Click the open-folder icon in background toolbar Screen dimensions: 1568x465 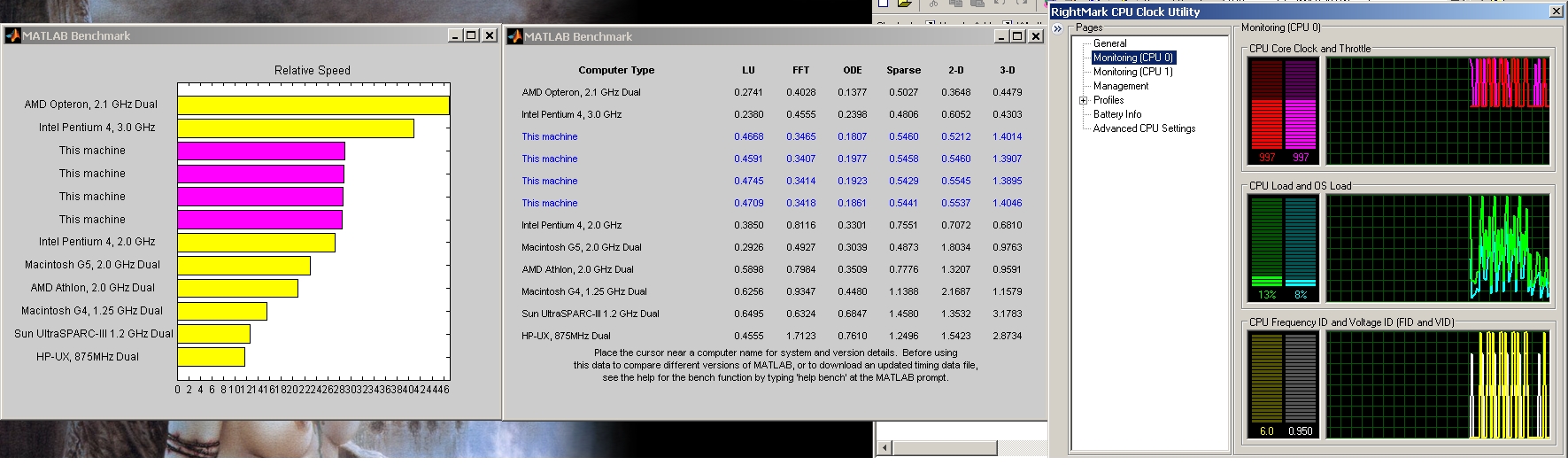pos(904,4)
